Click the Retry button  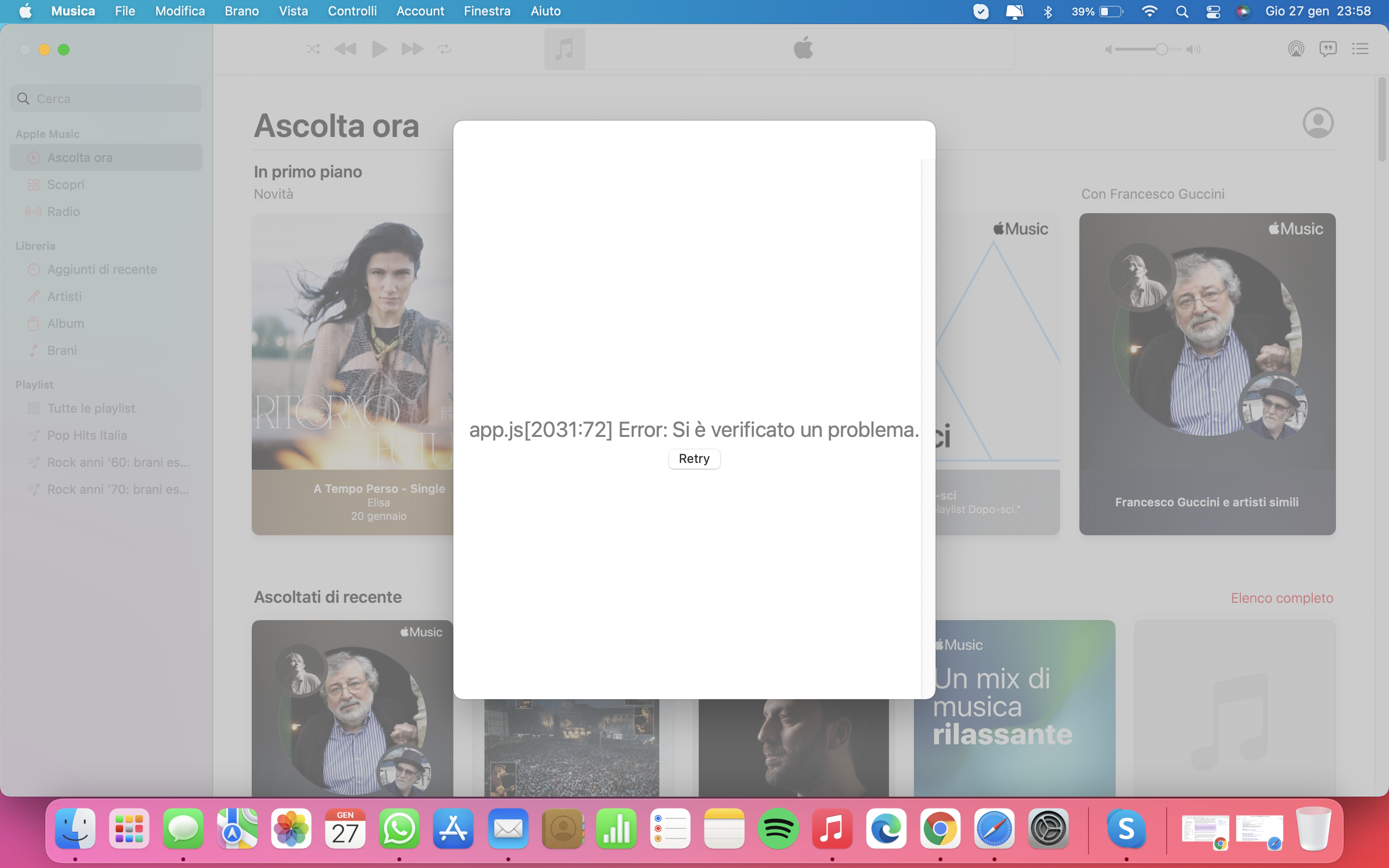click(694, 459)
